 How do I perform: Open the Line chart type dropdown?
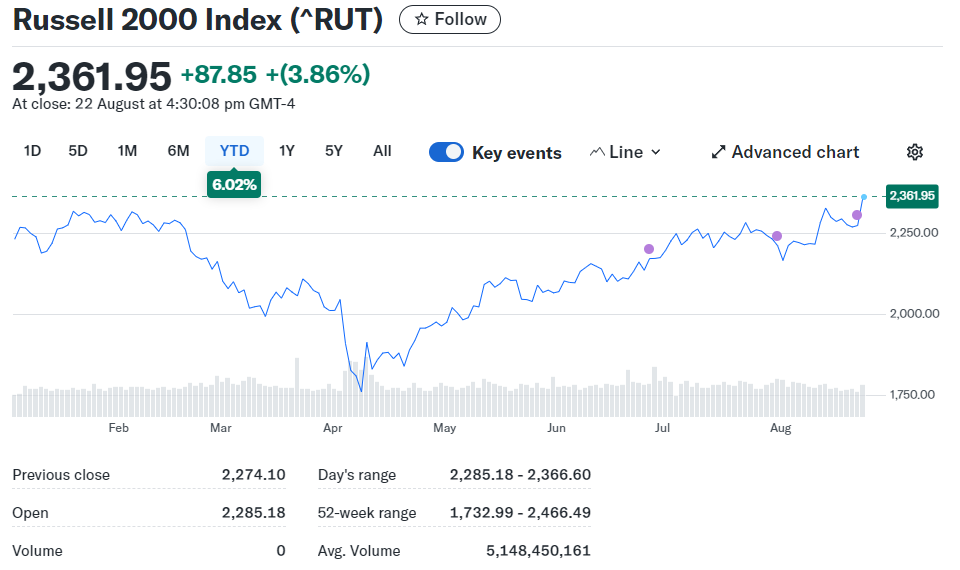(x=625, y=152)
